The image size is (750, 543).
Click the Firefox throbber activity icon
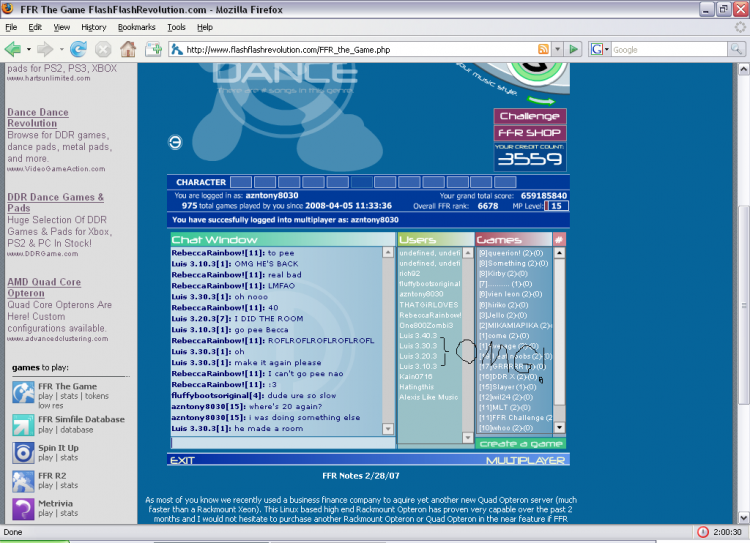coord(739,27)
